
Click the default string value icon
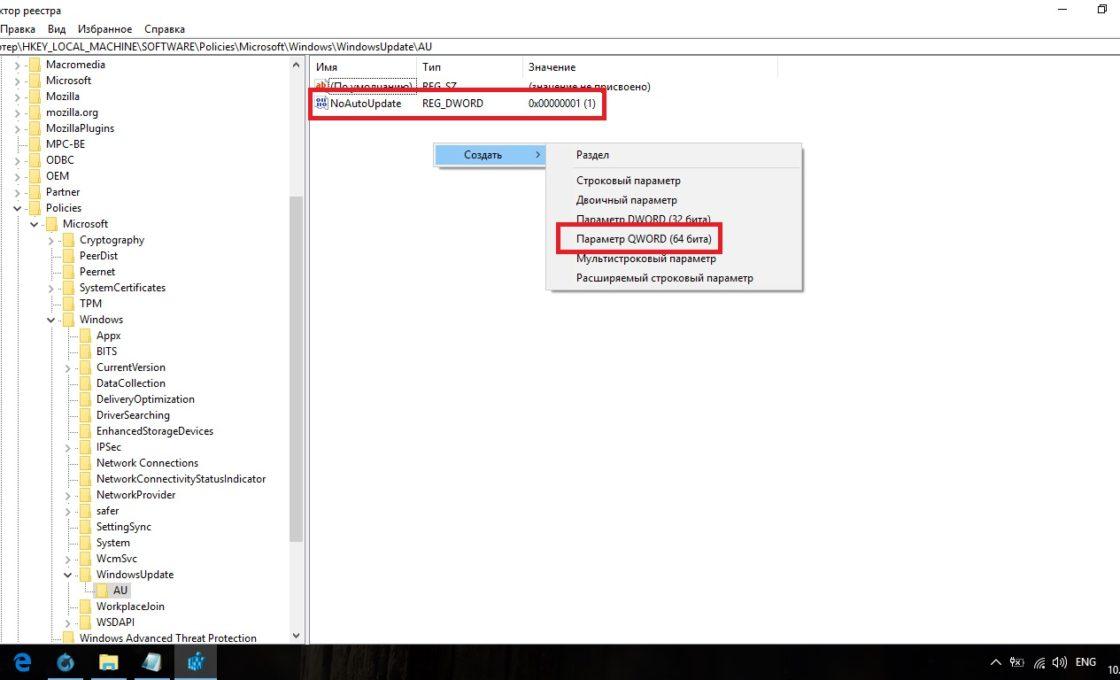[321, 86]
